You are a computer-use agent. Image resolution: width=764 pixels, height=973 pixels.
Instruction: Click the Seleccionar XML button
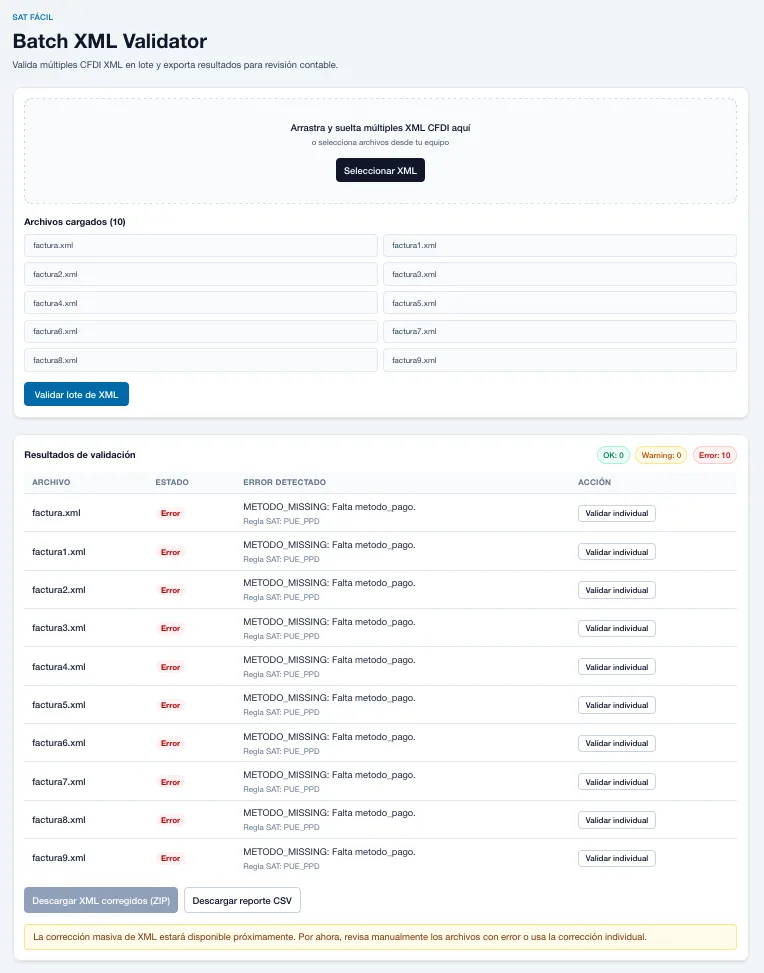[x=380, y=171]
